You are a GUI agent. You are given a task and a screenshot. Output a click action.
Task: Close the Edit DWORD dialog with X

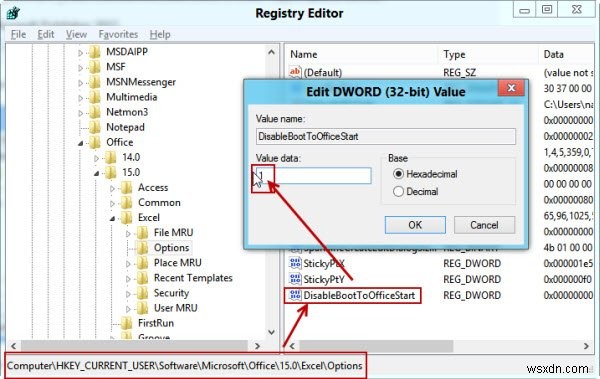511,88
